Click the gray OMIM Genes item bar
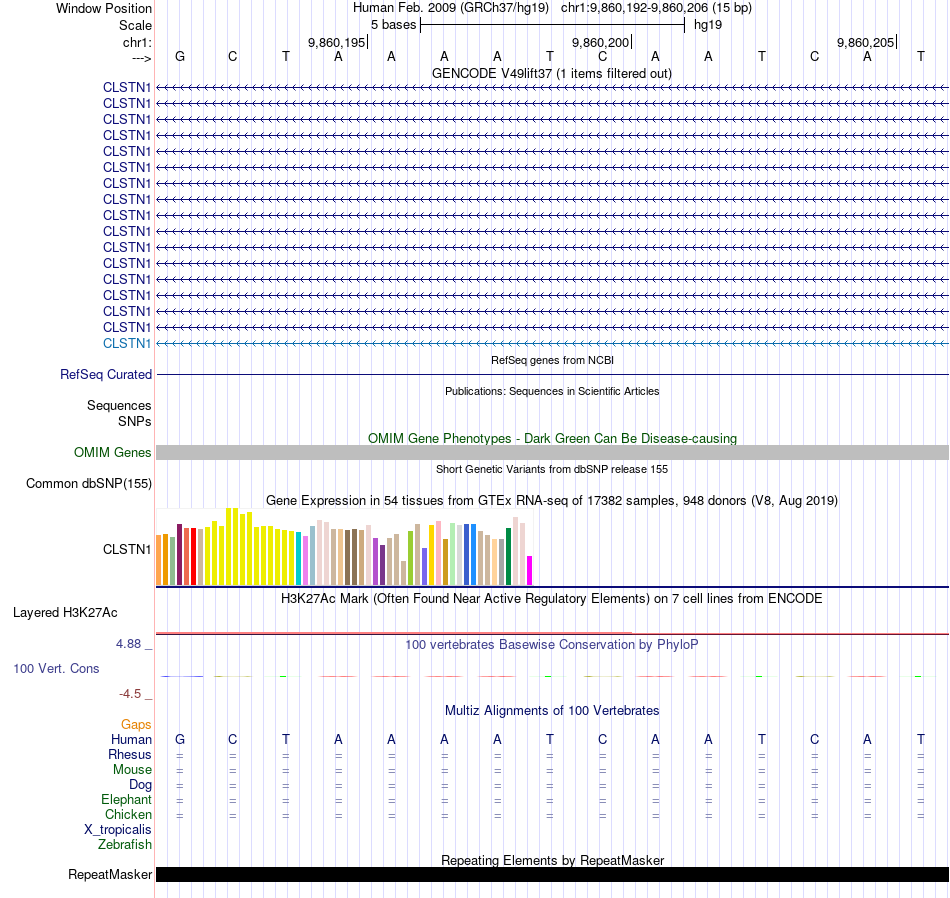 click(552, 453)
